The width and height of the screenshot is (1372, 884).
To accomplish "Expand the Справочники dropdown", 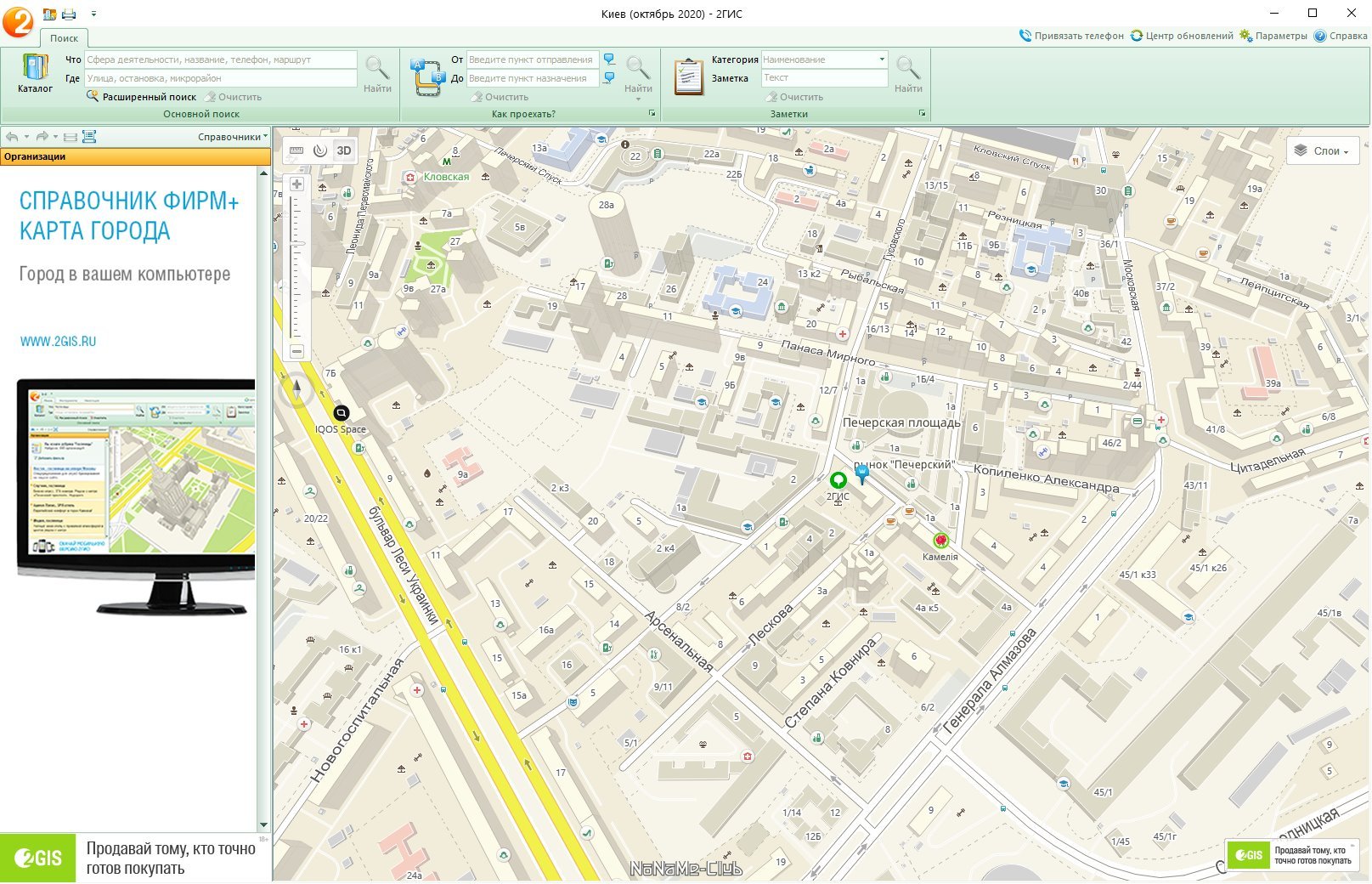I will 232,137.
